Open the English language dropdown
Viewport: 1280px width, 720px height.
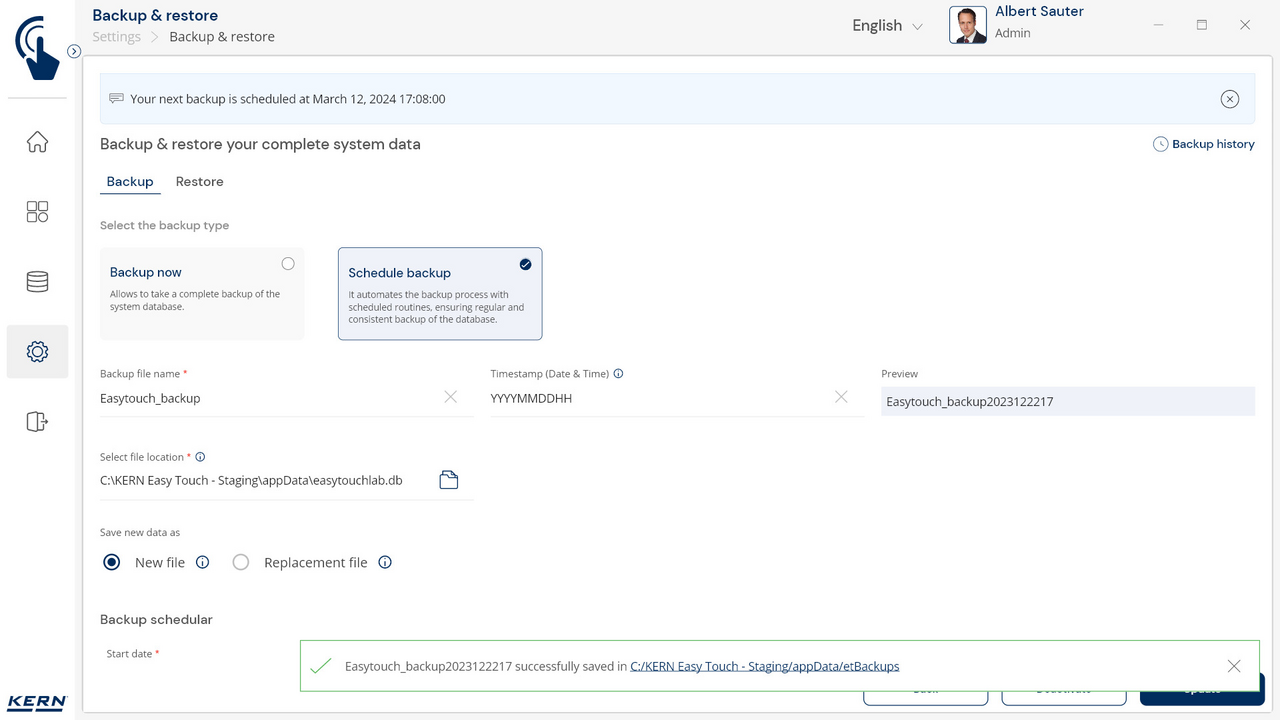[x=887, y=26]
